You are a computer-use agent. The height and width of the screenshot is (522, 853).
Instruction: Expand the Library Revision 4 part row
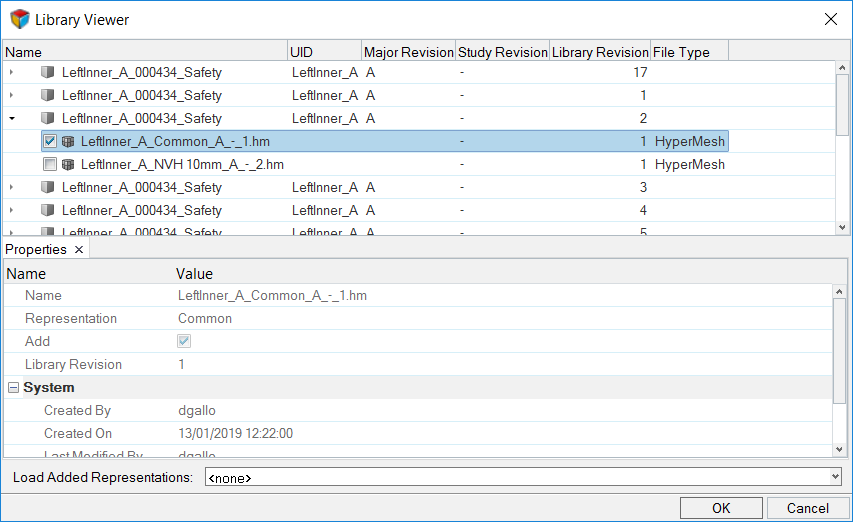tap(11, 210)
